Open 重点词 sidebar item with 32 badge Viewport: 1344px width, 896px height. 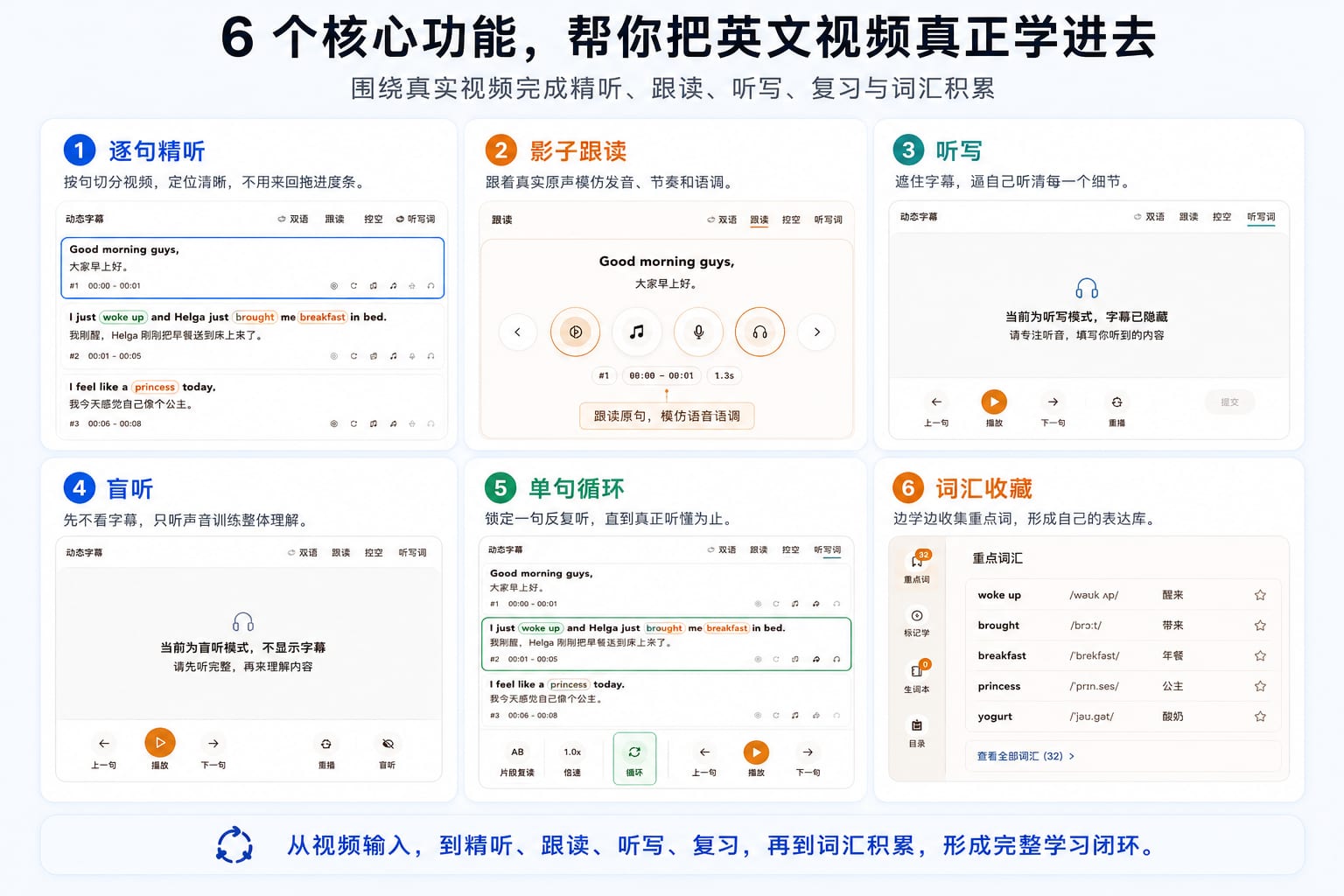click(x=917, y=567)
